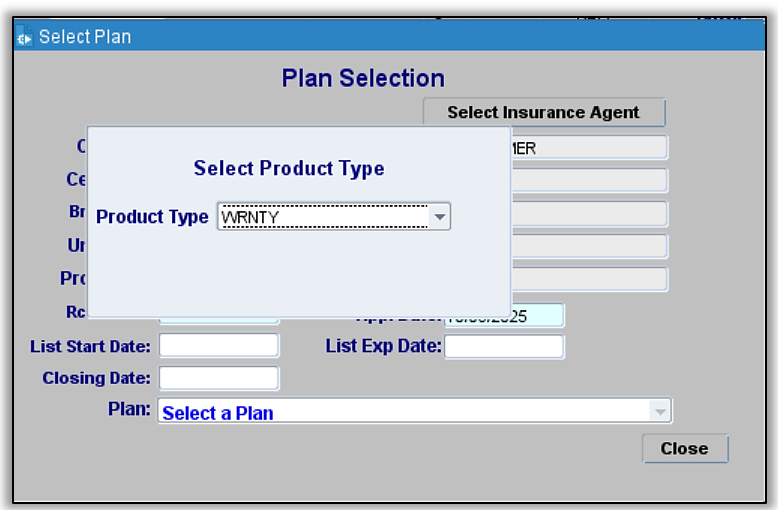Screen dimensions: 778x510
Task: Click the 'Plan:' label
Action: [129, 409]
